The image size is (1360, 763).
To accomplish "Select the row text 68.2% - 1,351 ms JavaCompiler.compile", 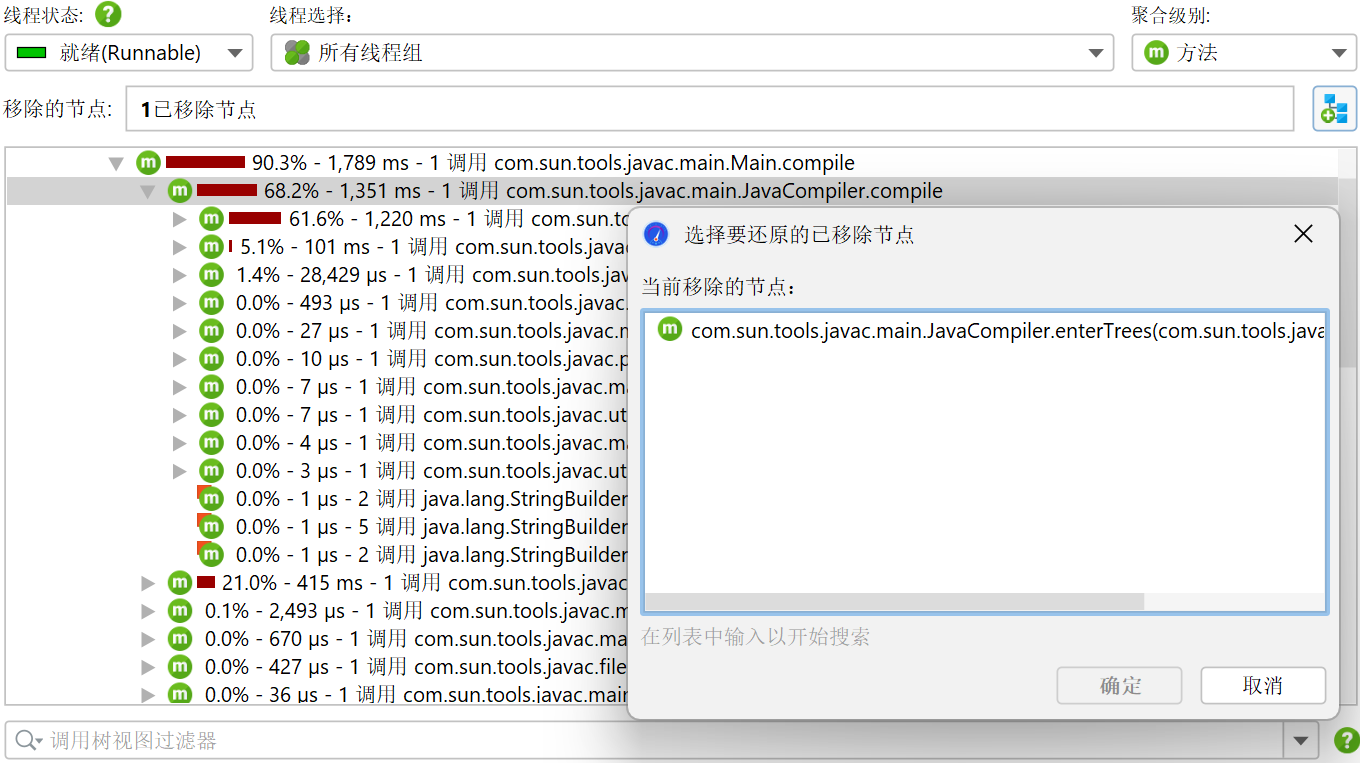I will click(603, 191).
